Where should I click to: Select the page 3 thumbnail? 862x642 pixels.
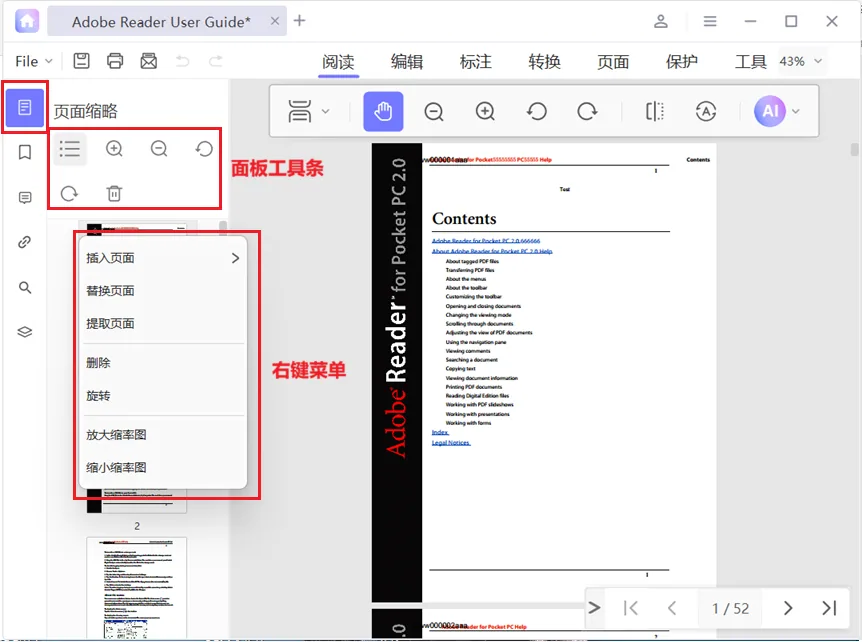pos(136,588)
